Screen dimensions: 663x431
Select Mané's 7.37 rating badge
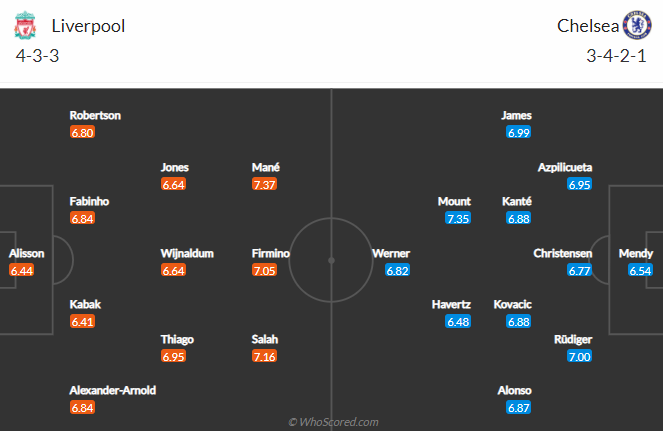click(x=264, y=184)
